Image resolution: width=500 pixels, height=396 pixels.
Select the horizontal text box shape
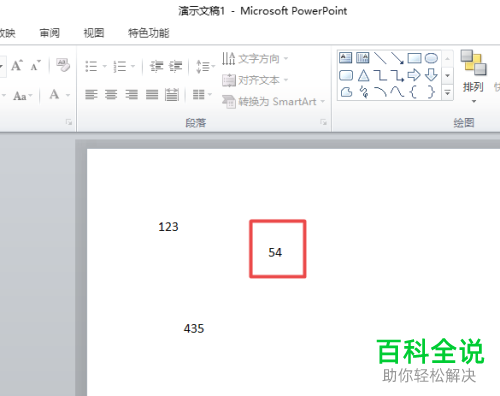346,58
